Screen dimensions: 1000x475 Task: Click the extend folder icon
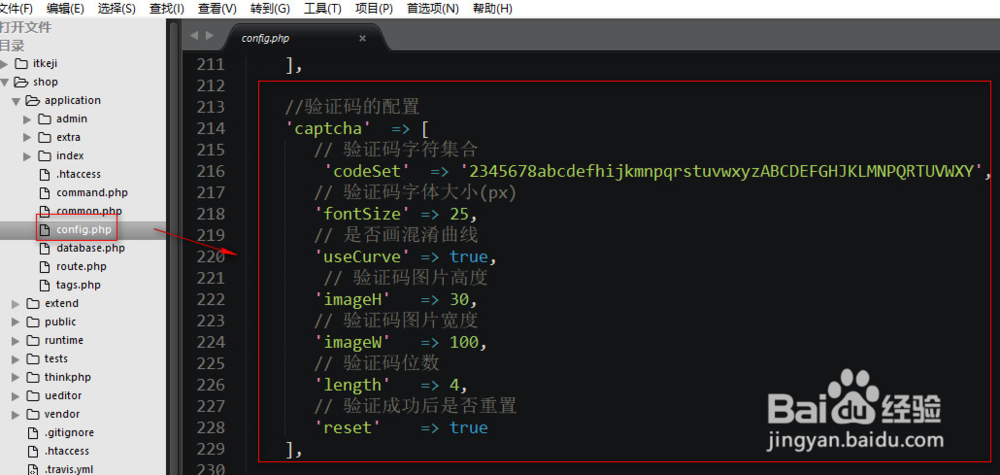[x=33, y=303]
